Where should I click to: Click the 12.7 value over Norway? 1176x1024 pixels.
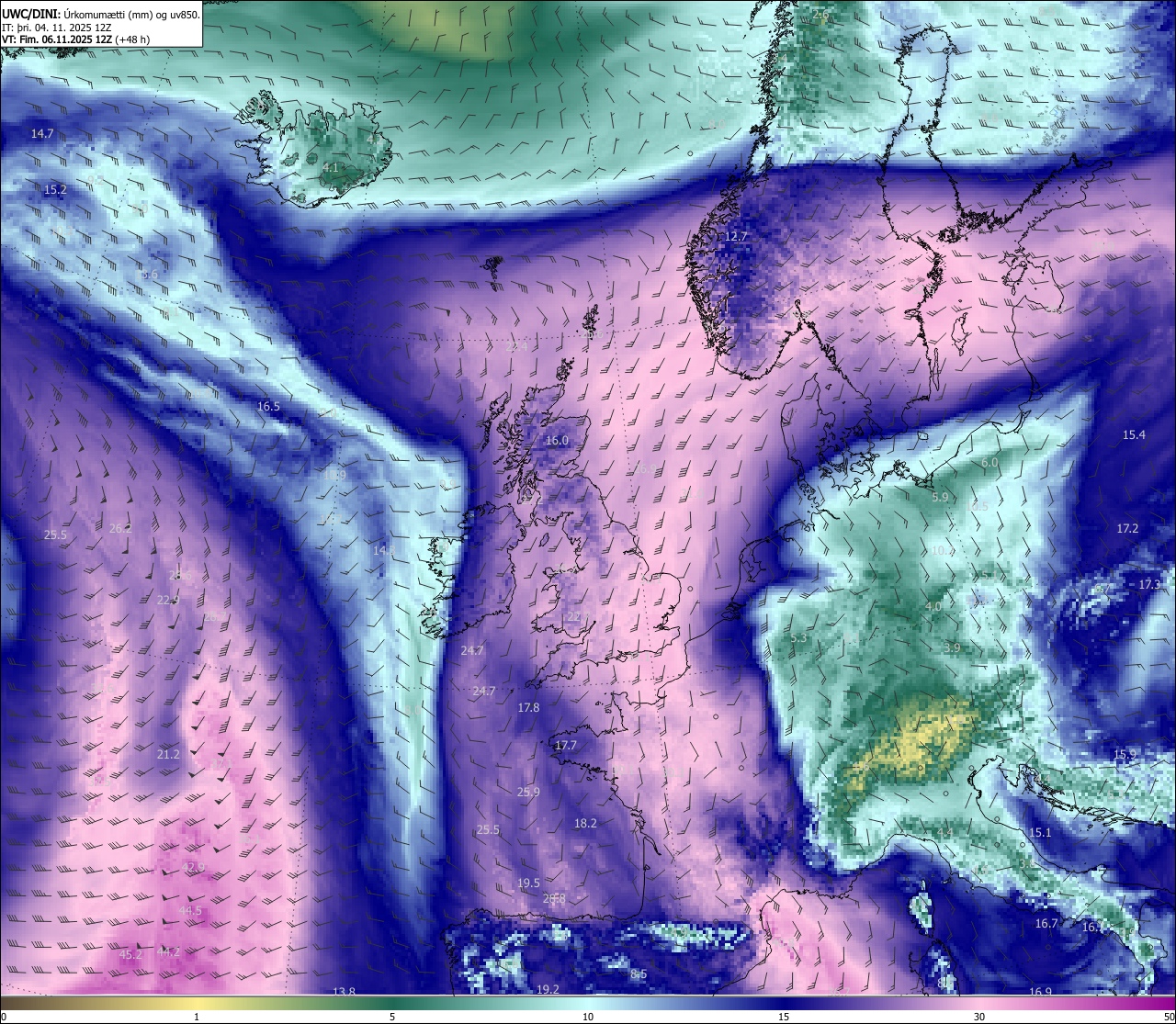pos(736,237)
